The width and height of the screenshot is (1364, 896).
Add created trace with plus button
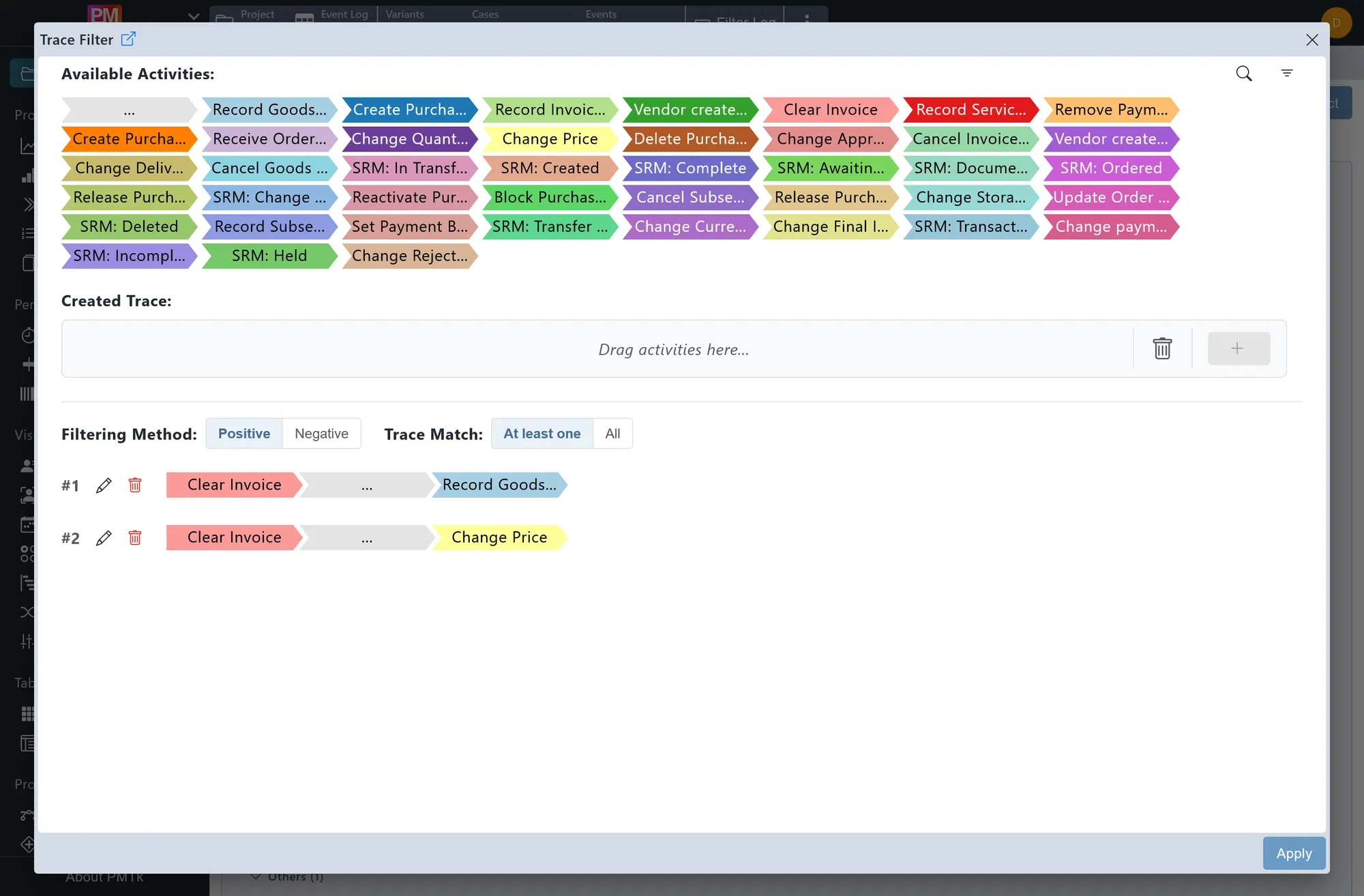pos(1239,348)
